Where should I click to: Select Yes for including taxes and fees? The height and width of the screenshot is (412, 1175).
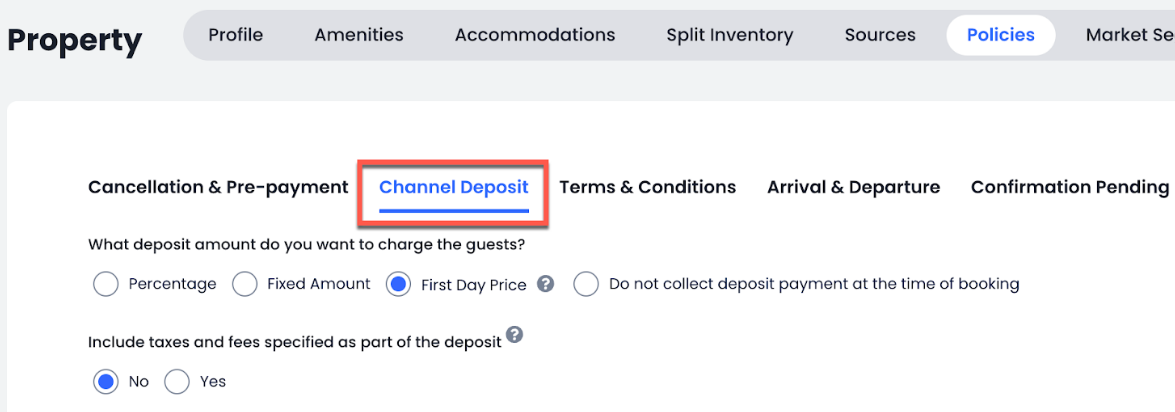[177, 381]
